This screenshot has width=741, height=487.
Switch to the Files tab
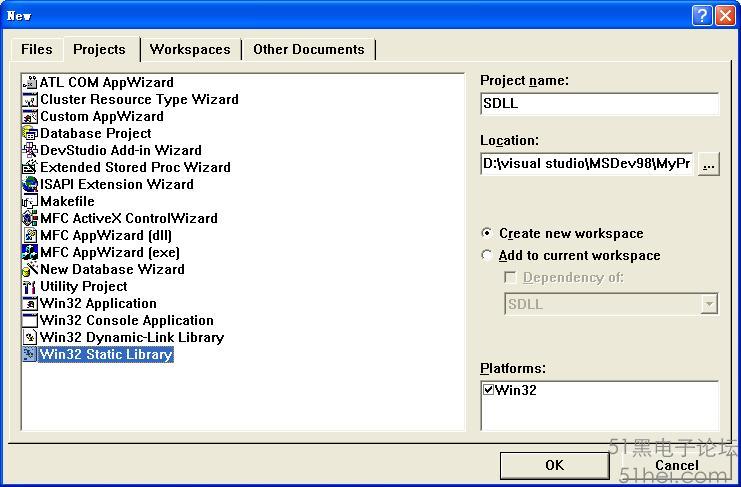point(36,50)
